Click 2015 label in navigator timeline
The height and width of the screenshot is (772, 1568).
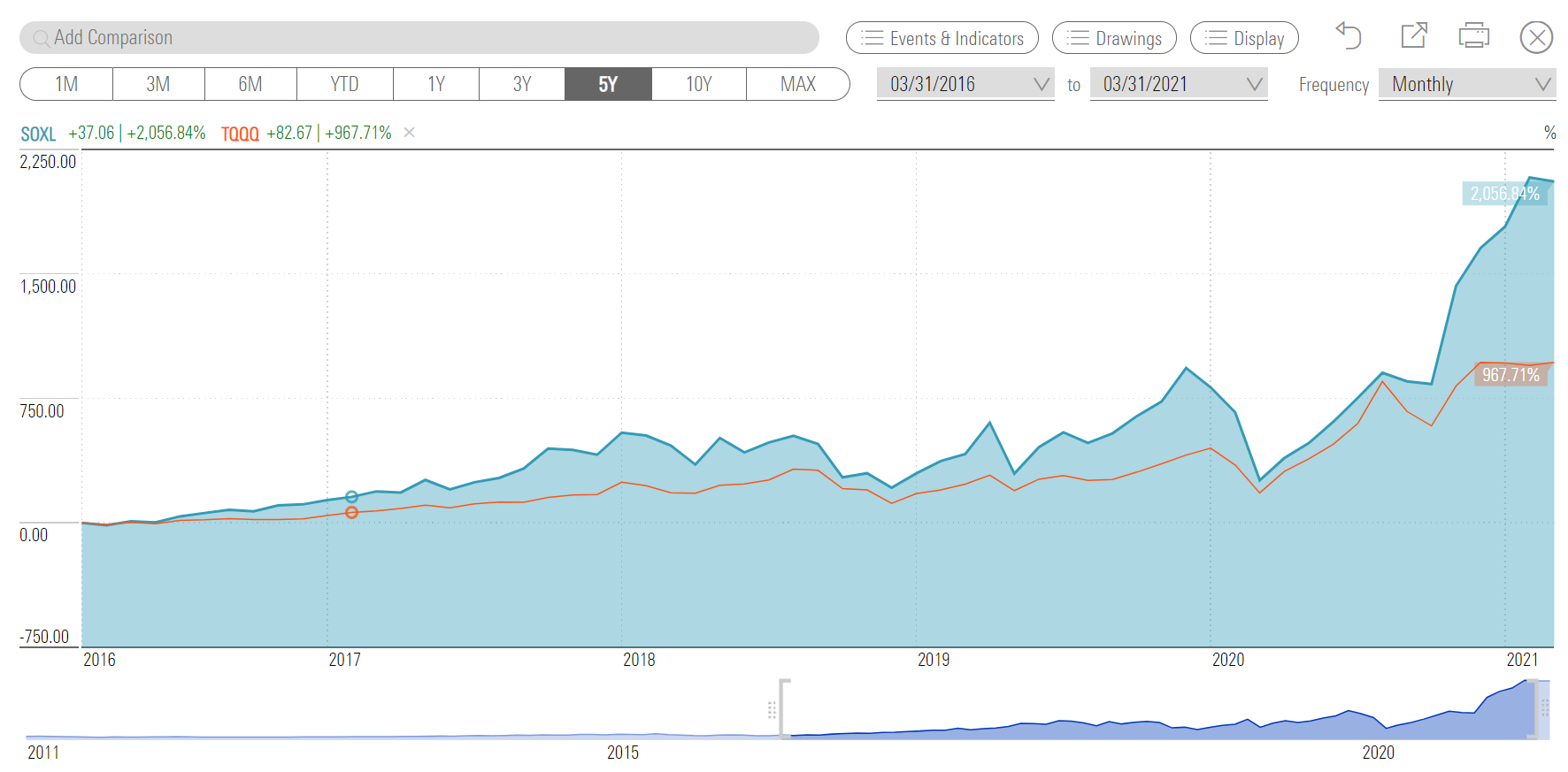point(623,753)
